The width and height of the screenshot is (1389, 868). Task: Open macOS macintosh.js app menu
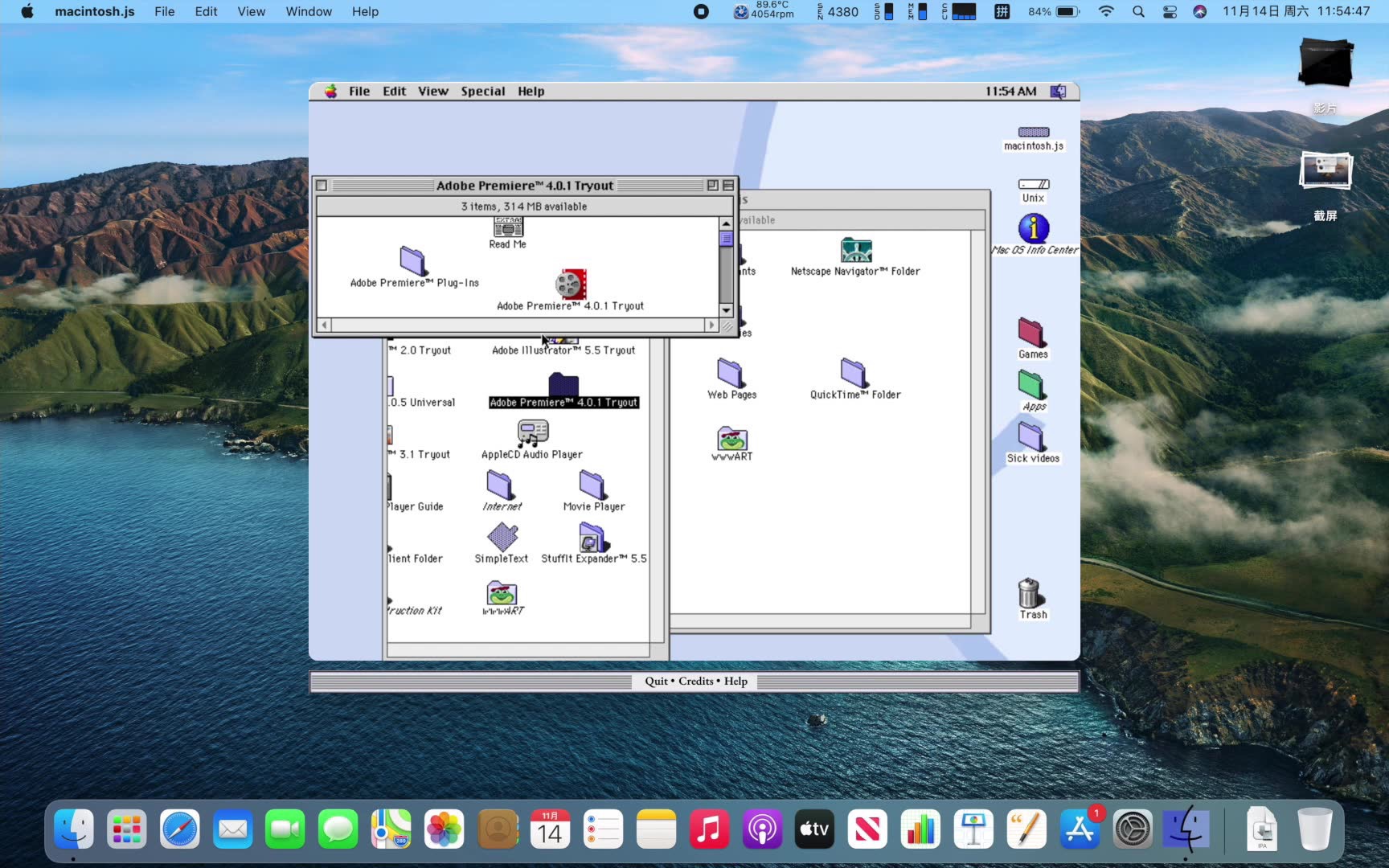point(95,11)
